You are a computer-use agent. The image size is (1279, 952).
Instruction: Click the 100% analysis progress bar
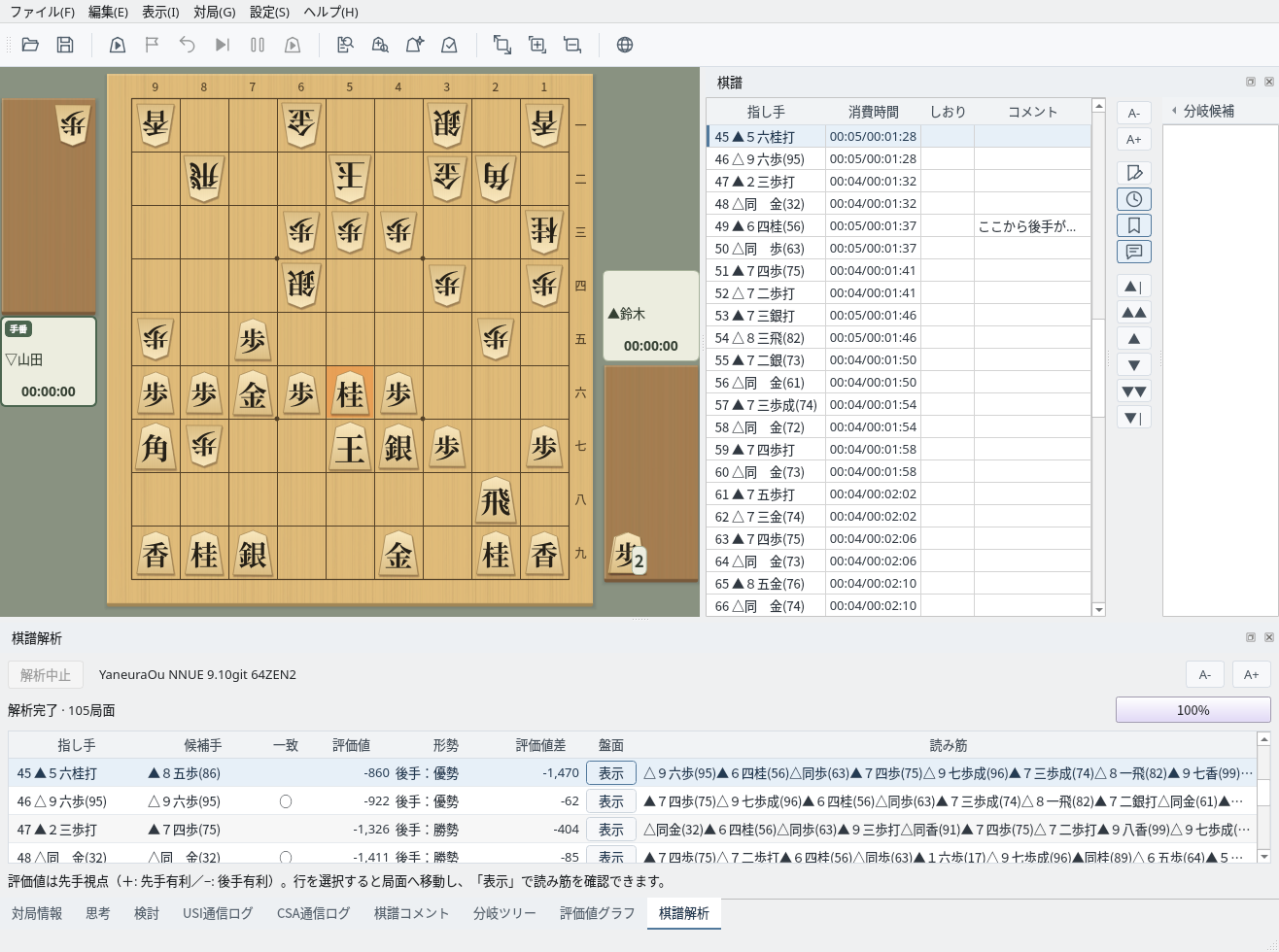pos(1193,710)
